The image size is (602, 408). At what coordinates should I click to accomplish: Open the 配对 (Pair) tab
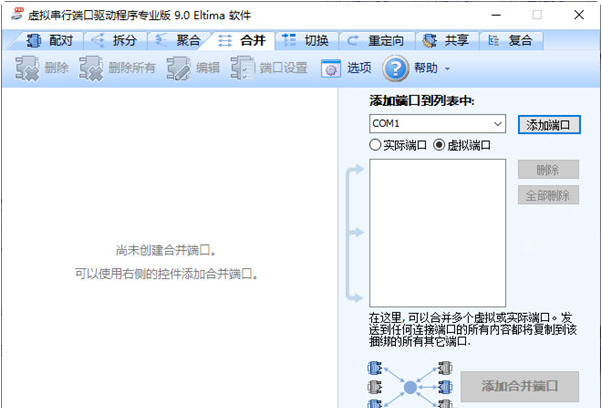pyautogui.click(x=49, y=40)
